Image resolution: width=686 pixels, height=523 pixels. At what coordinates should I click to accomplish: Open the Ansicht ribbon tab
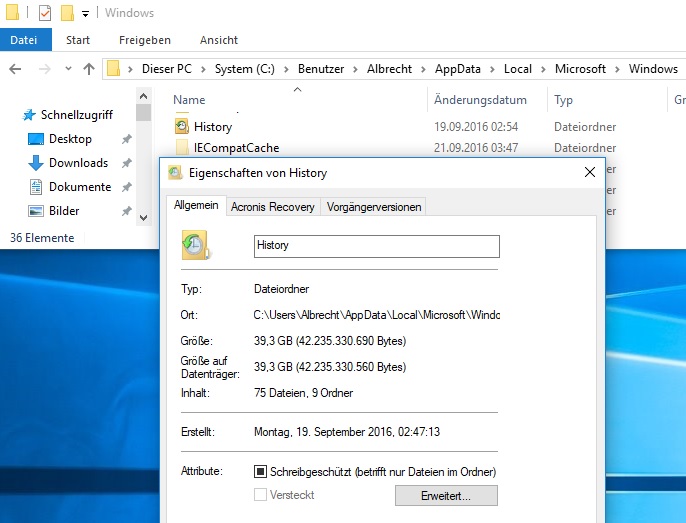(219, 40)
